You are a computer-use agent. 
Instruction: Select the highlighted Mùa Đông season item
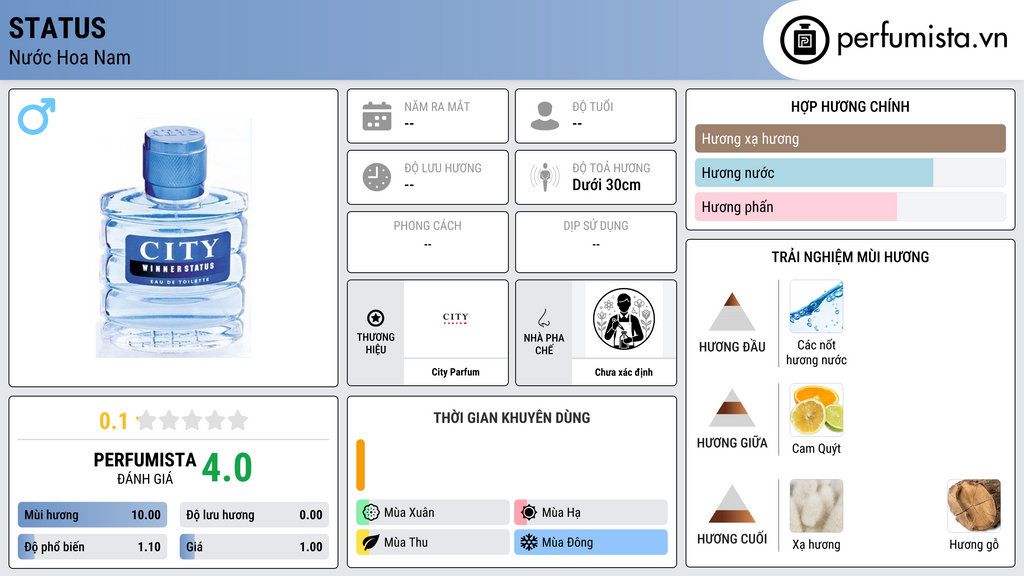(x=591, y=542)
